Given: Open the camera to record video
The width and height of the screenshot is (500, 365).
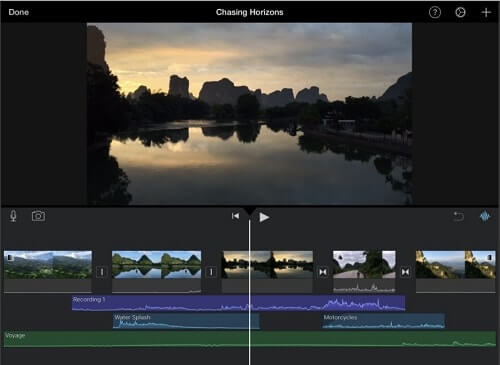Looking at the screenshot, I should [38, 216].
